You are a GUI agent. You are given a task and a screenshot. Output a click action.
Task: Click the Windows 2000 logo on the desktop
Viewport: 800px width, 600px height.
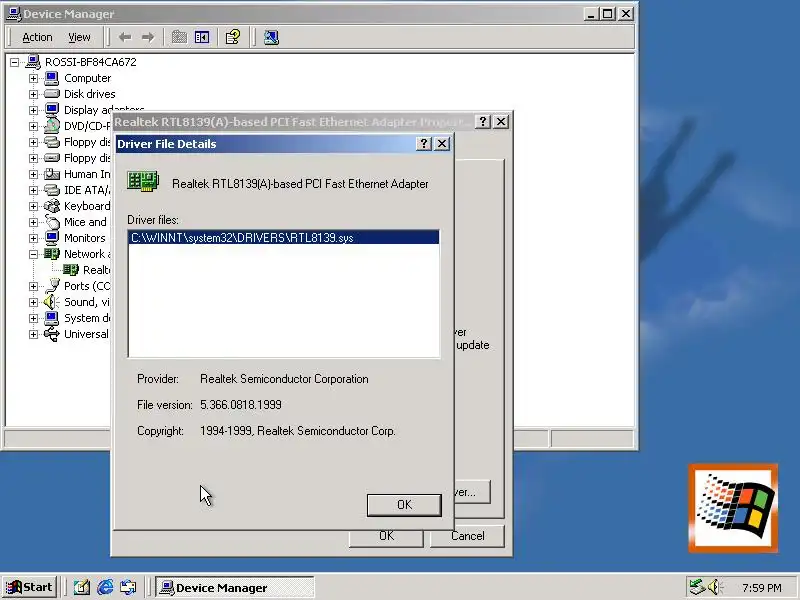pyautogui.click(x=733, y=508)
